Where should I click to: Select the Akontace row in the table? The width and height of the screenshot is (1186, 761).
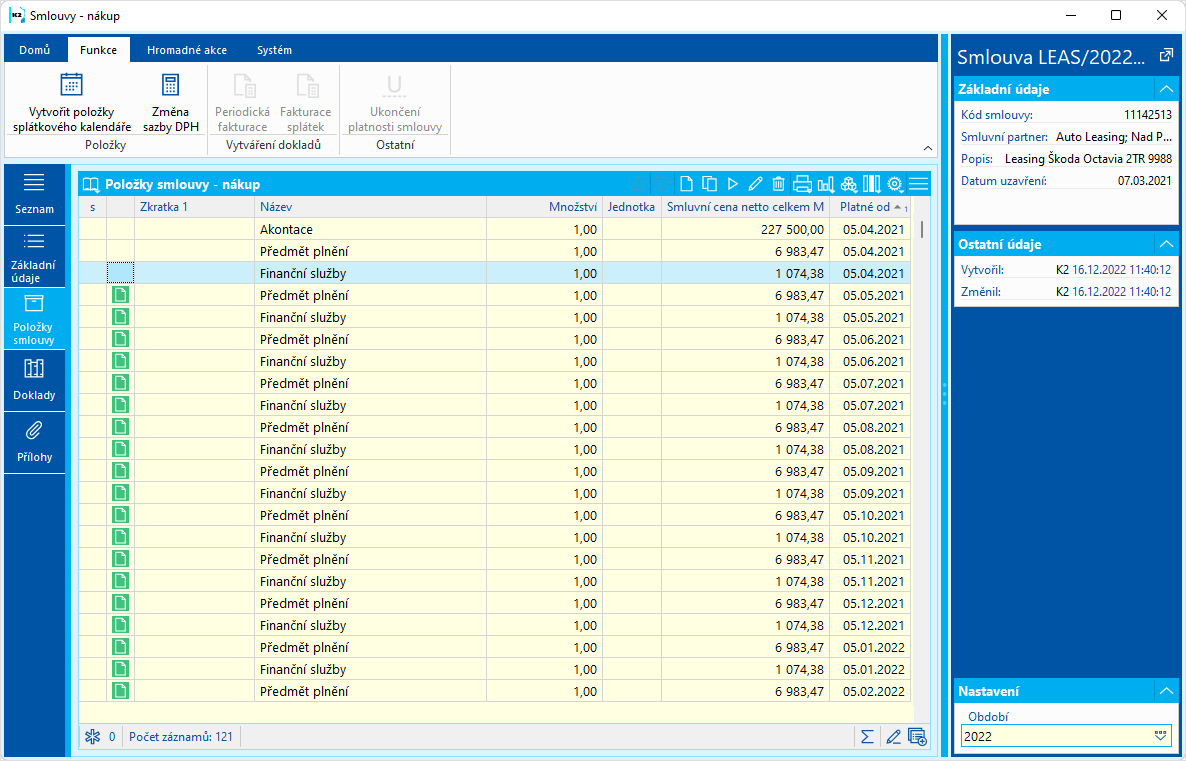click(286, 229)
